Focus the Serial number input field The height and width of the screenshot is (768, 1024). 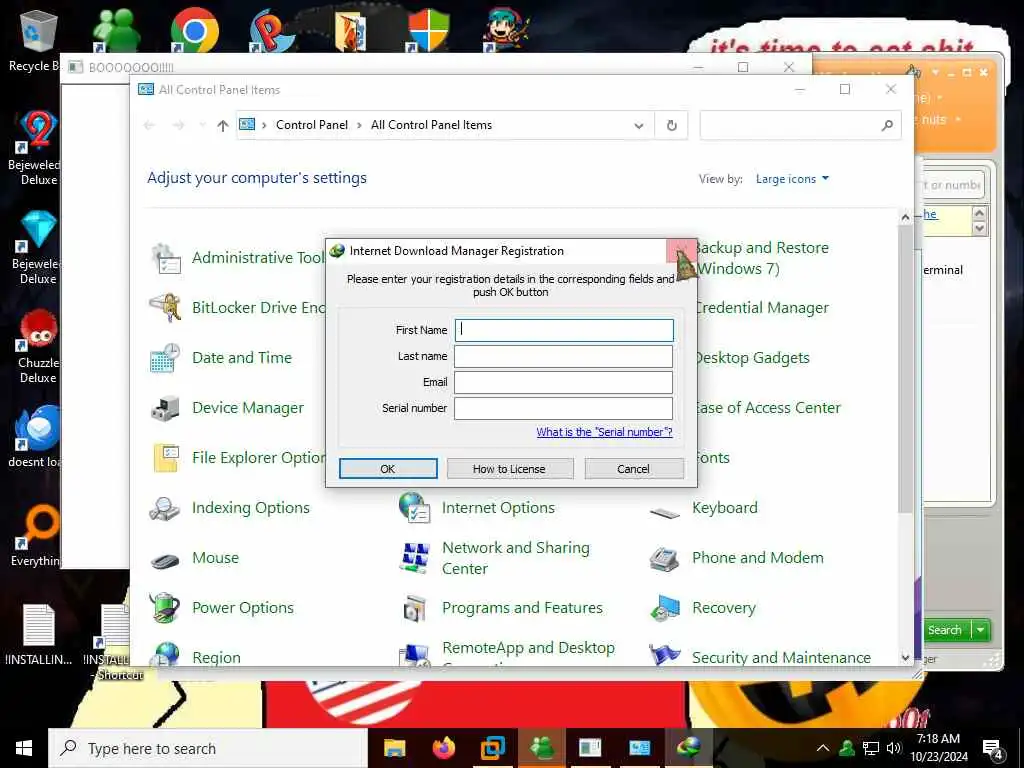point(564,408)
